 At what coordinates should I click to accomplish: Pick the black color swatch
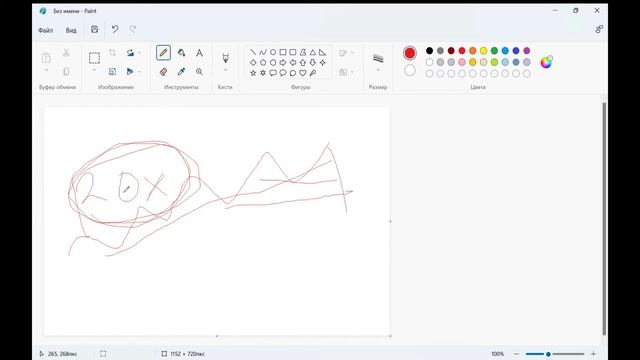pos(429,51)
